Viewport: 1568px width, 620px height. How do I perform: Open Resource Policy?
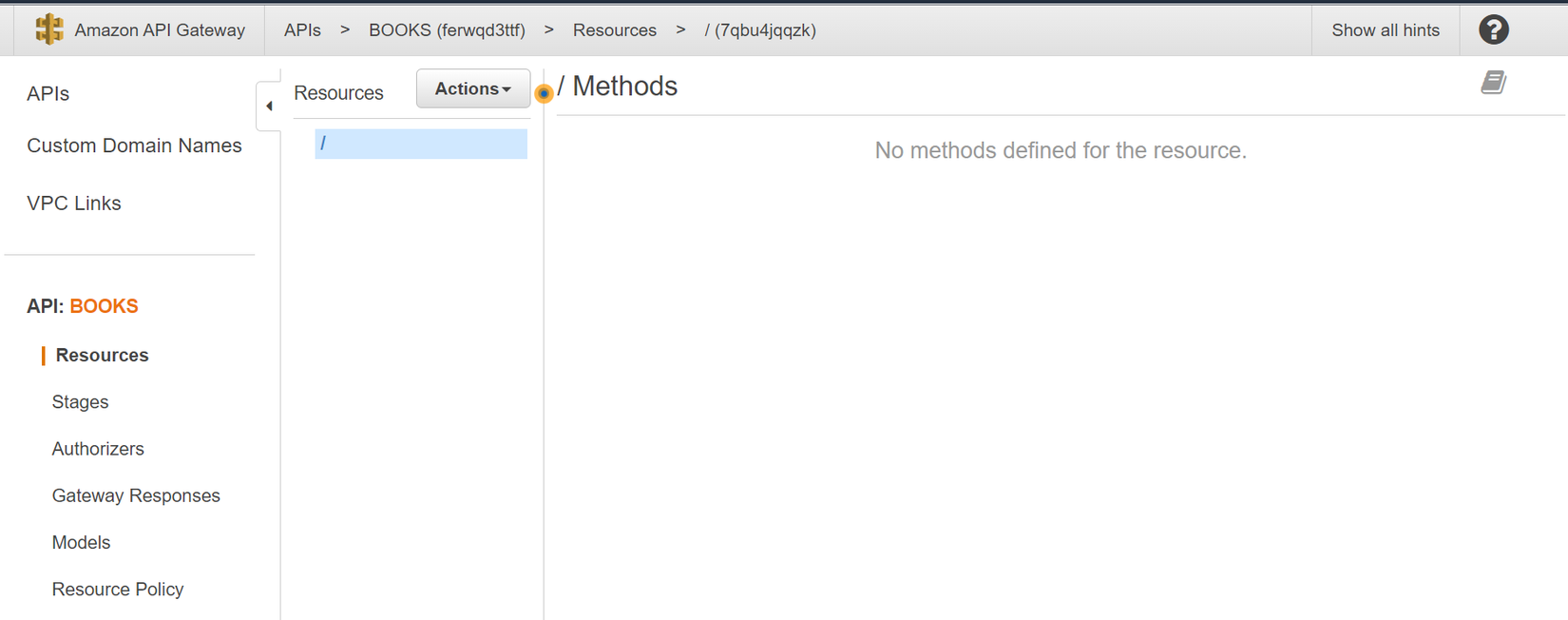[x=118, y=589]
